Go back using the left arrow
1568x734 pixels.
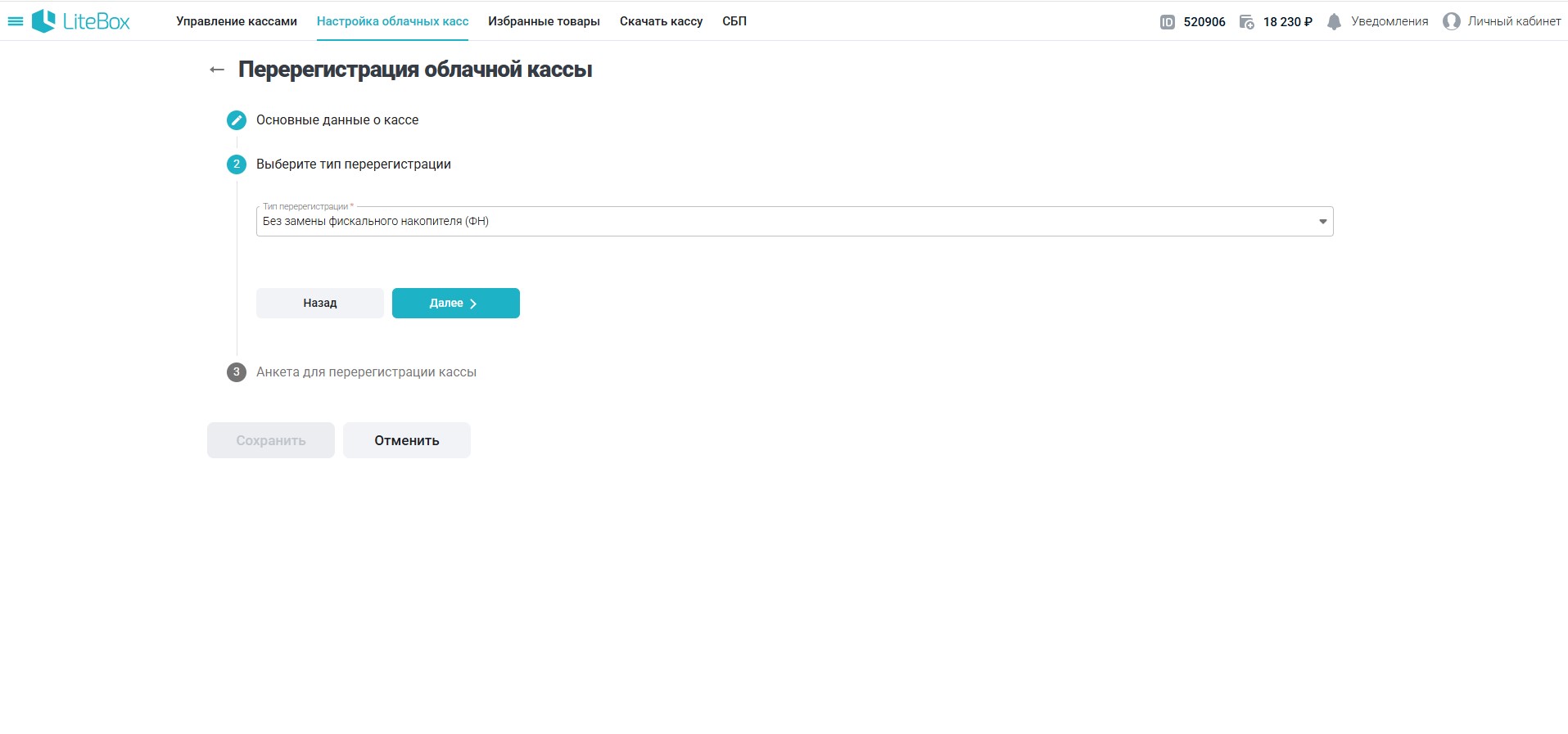coord(217,70)
